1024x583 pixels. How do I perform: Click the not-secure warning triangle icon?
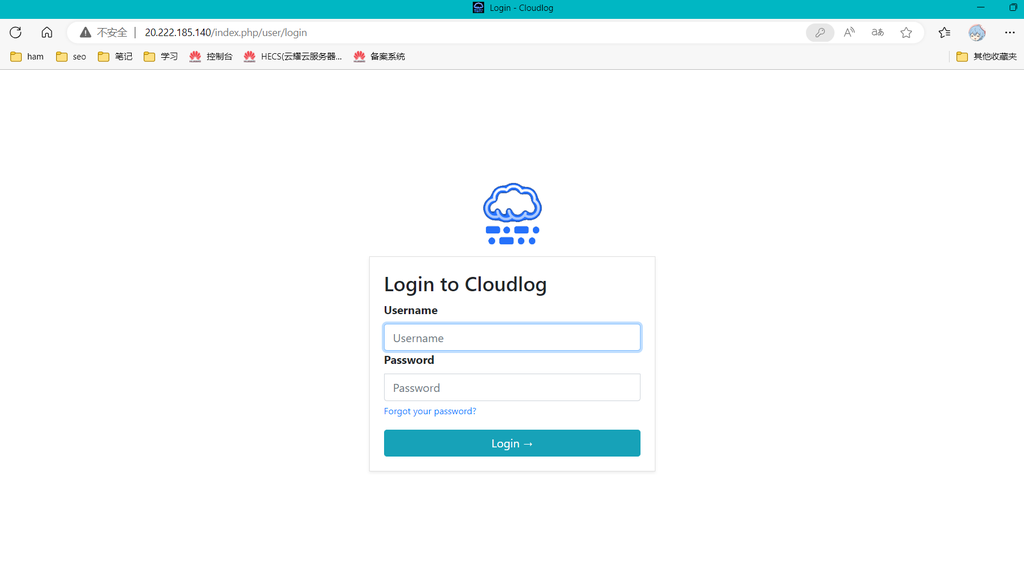coord(86,32)
